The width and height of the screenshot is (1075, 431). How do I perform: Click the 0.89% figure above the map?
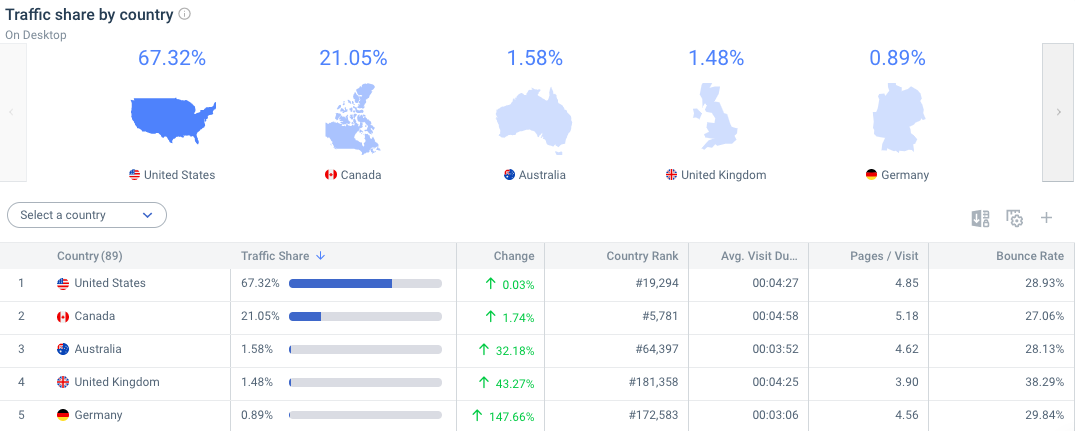897,58
